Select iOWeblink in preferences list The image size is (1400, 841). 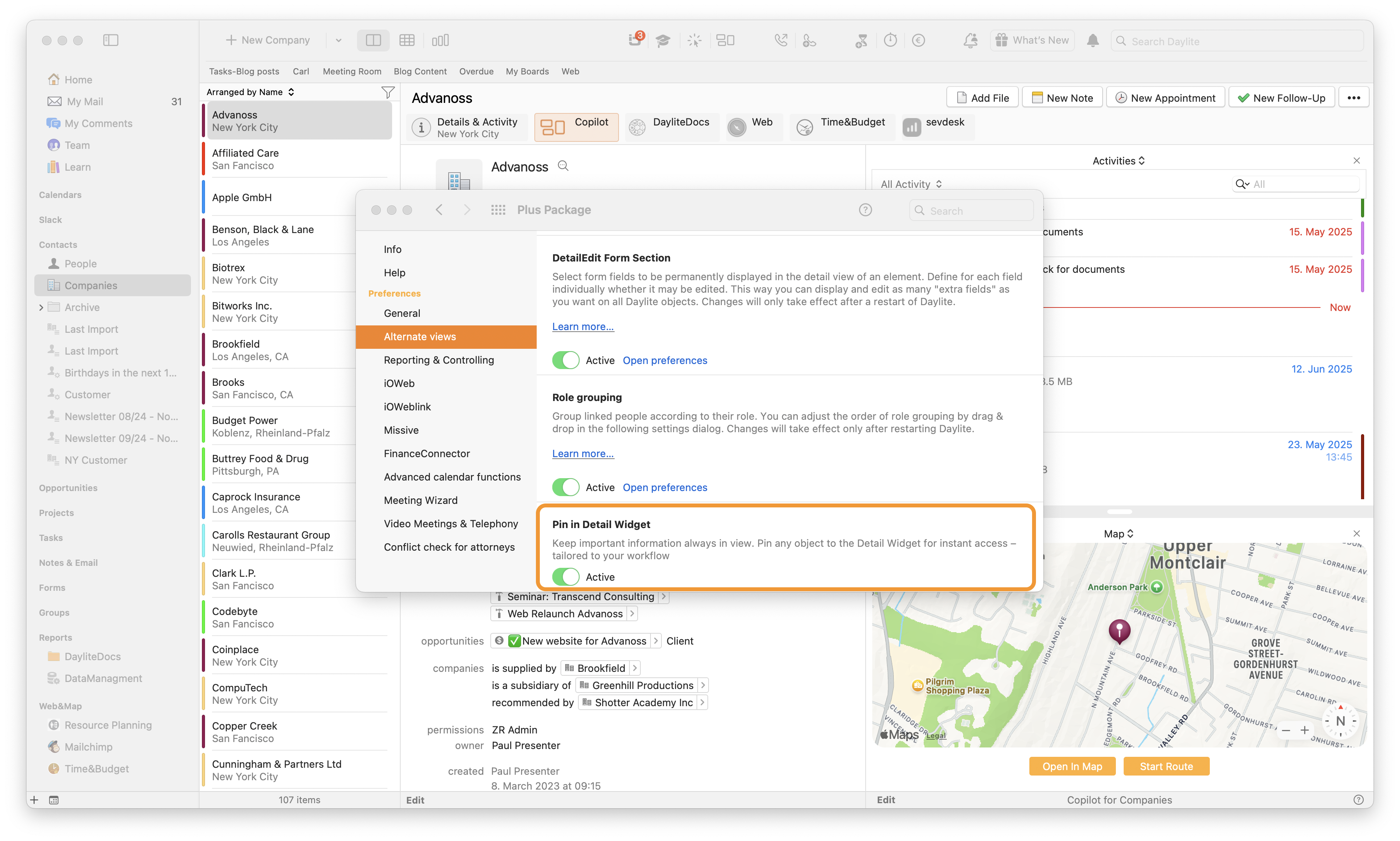click(x=446, y=407)
